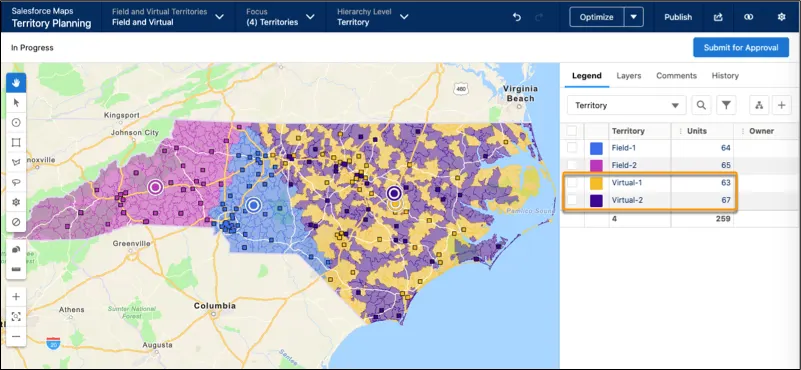
Task: Expand the Focus (4) Territories dropdown
Action: click(280, 17)
